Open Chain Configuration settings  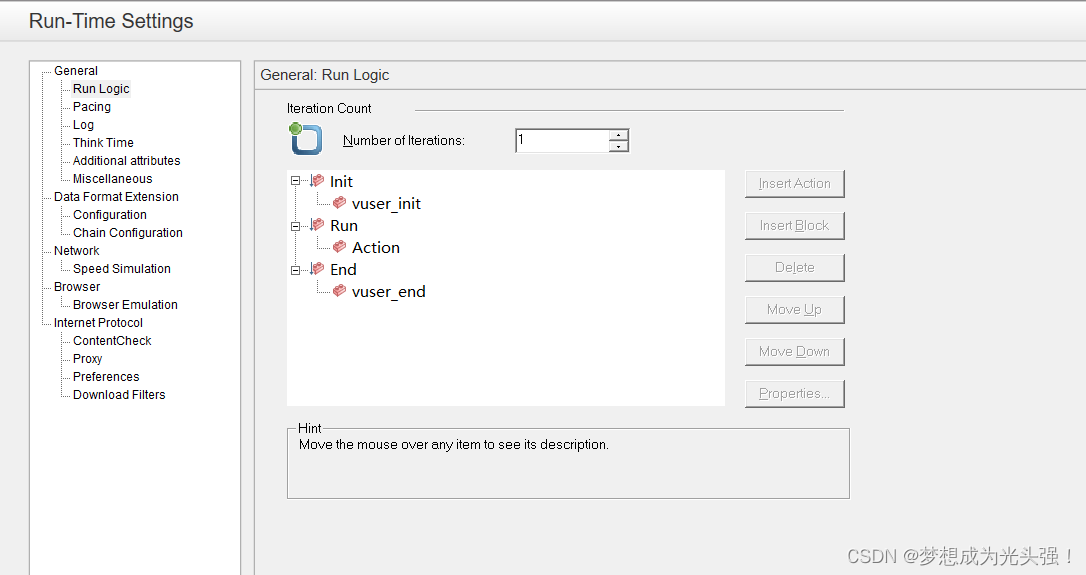(128, 233)
